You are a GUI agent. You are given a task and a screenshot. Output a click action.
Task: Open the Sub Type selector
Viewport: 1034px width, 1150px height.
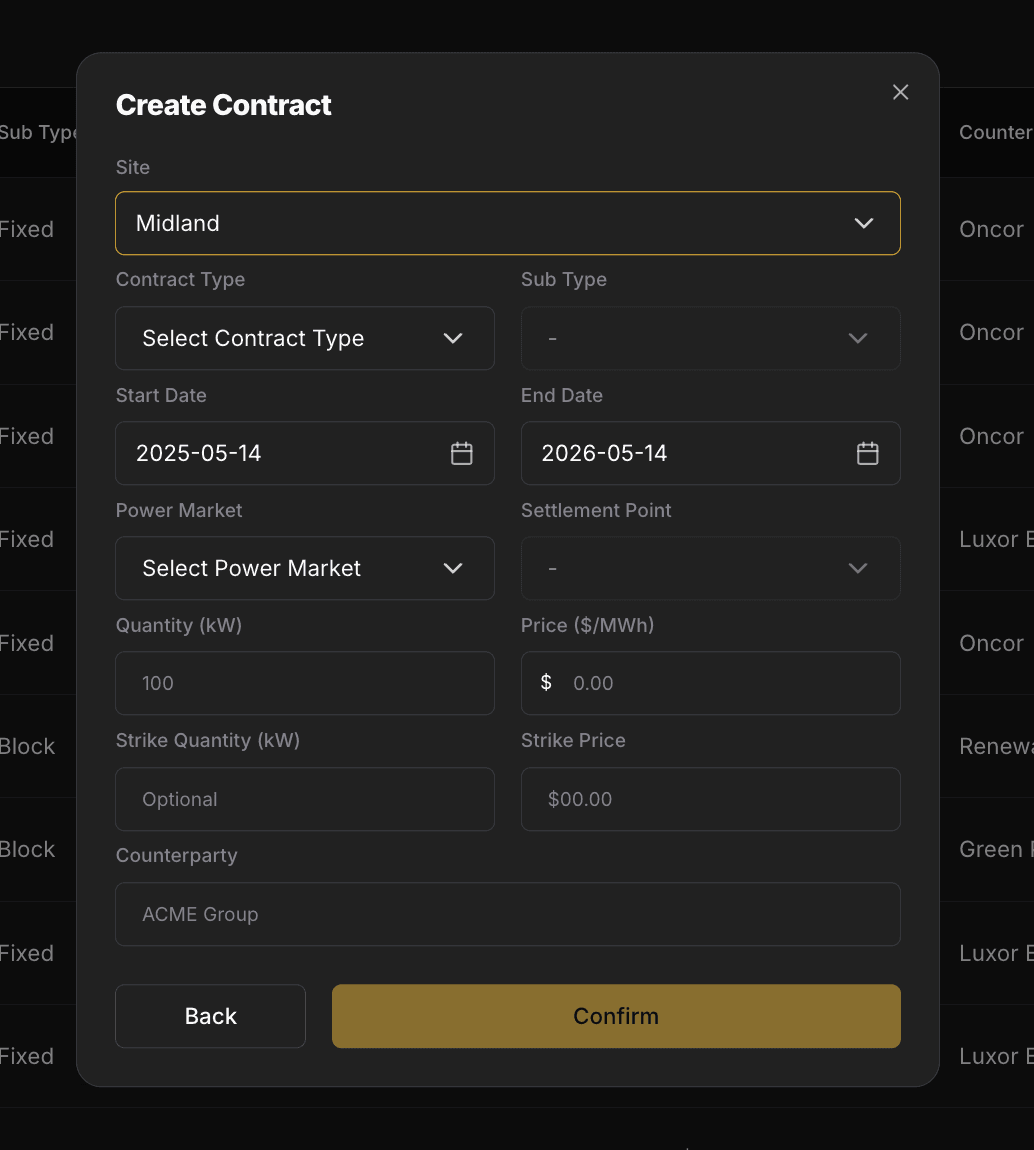click(x=710, y=338)
